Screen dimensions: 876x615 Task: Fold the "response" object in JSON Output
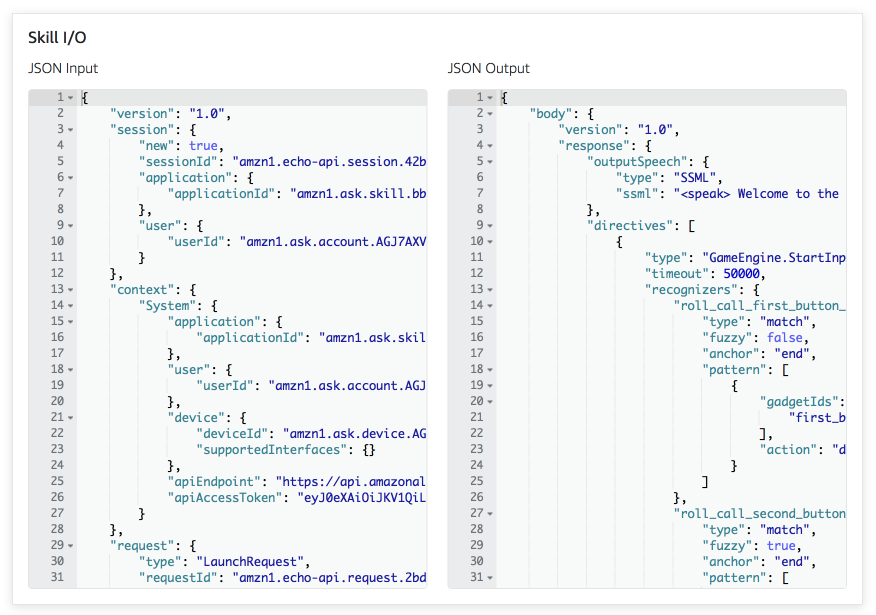coord(491,145)
